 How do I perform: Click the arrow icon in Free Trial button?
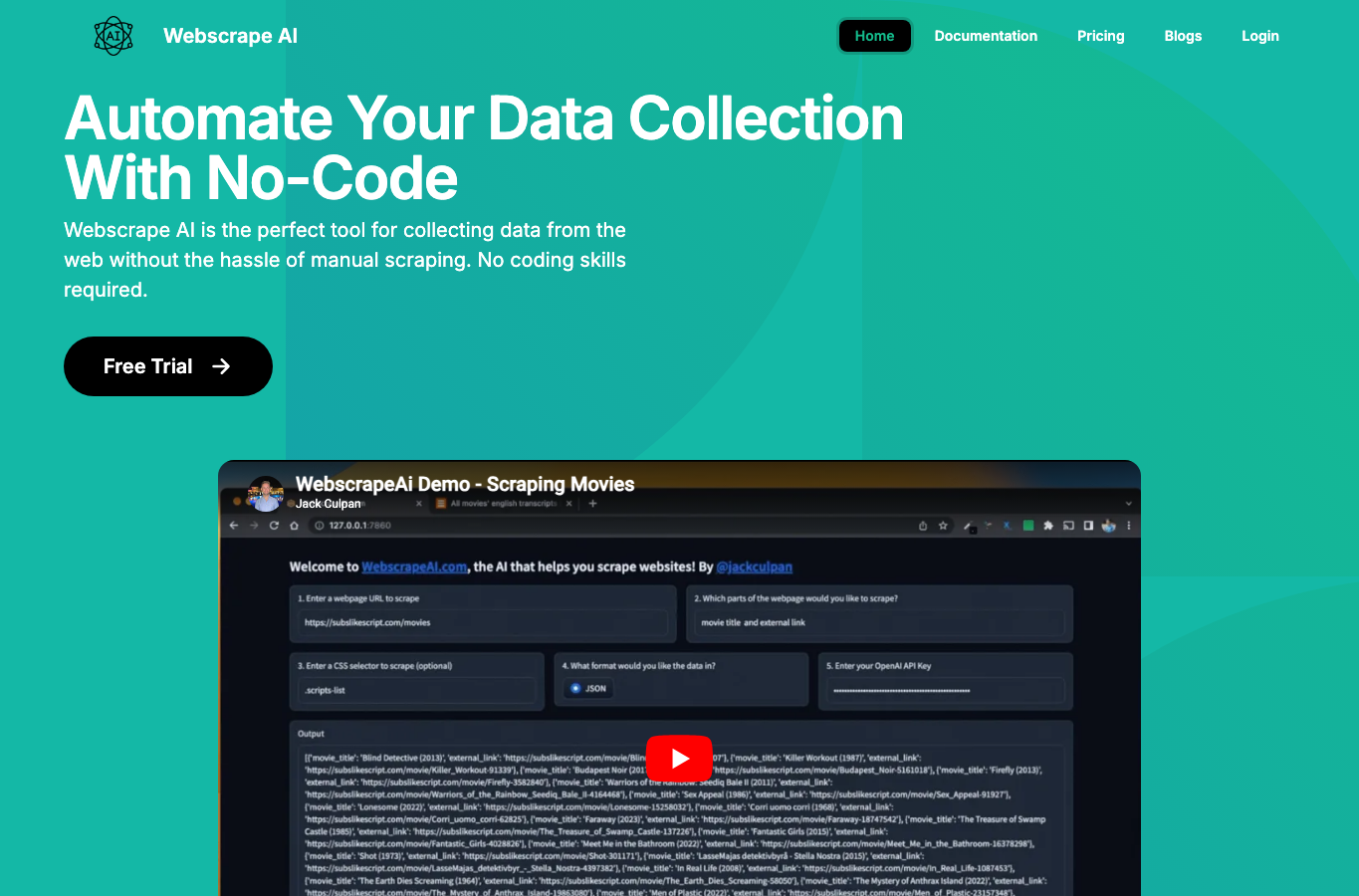(221, 366)
